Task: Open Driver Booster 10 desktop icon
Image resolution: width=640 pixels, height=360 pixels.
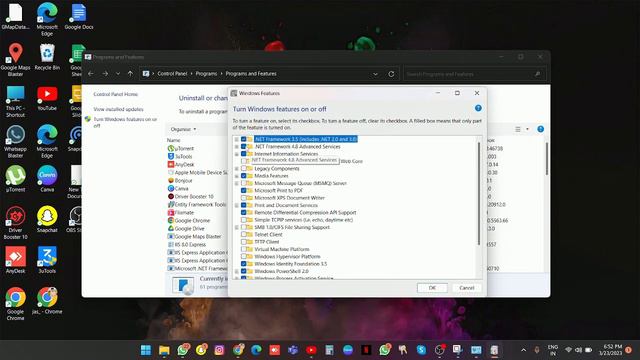Action: tap(16, 222)
